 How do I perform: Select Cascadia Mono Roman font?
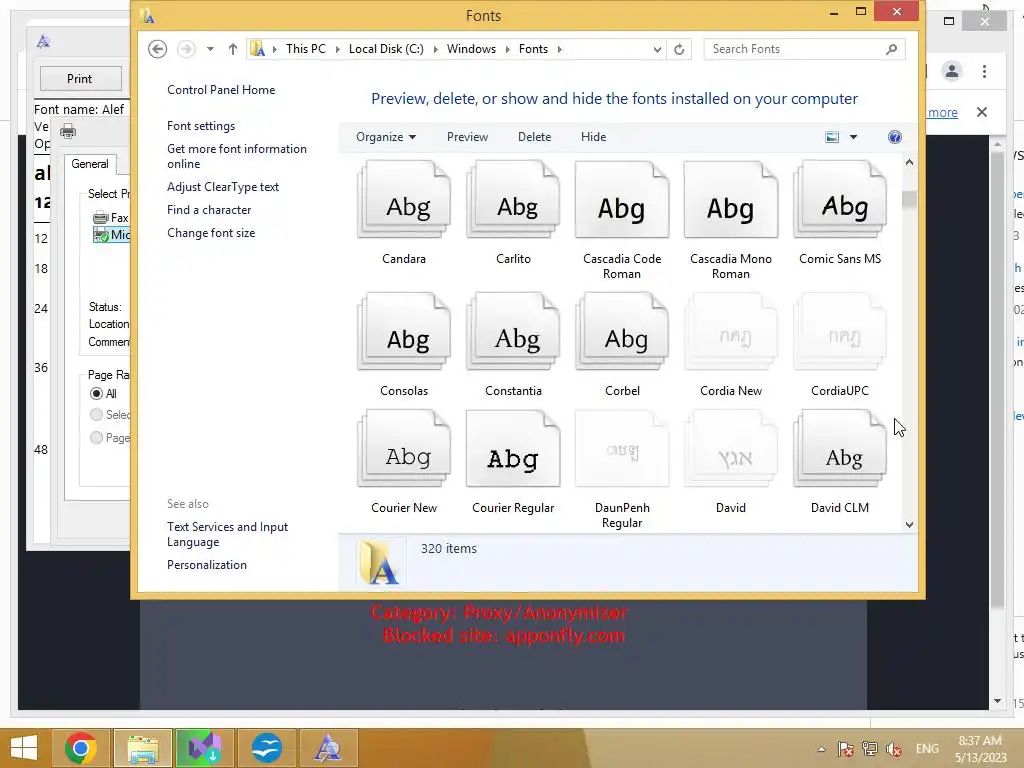pyautogui.click(x=731, y=200)
